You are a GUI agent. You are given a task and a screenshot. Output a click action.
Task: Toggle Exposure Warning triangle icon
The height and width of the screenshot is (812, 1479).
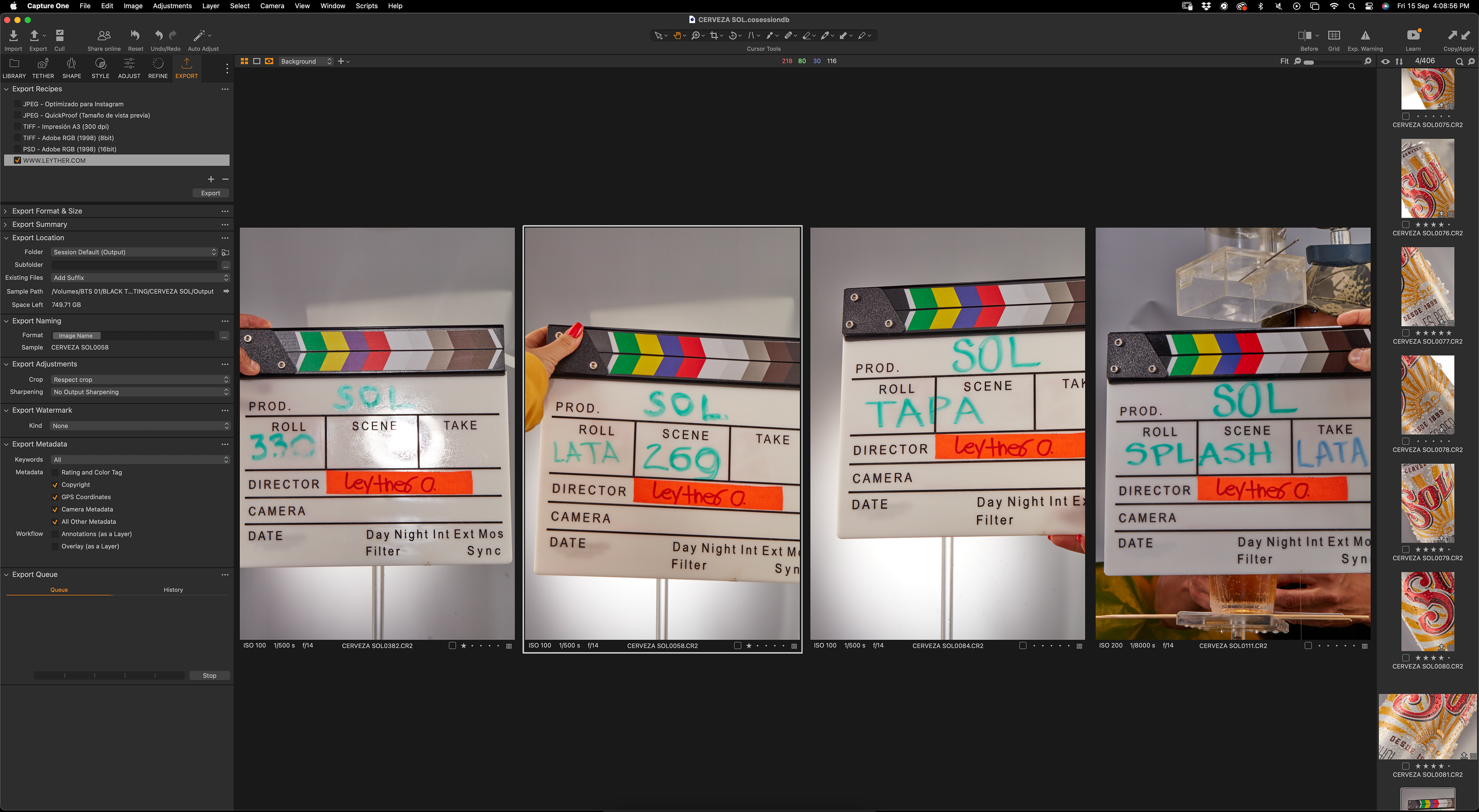[x=1365, y=35]
